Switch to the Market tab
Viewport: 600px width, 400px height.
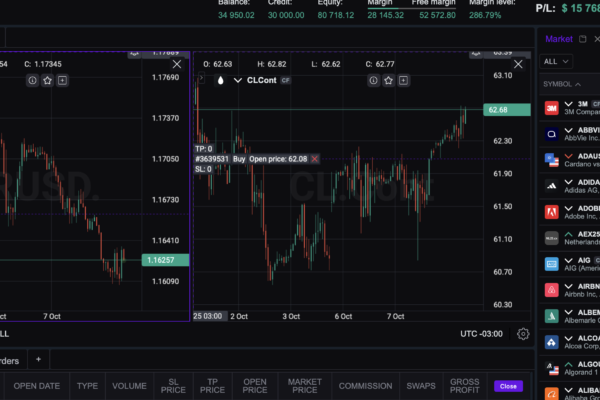[x=559, y=39]
